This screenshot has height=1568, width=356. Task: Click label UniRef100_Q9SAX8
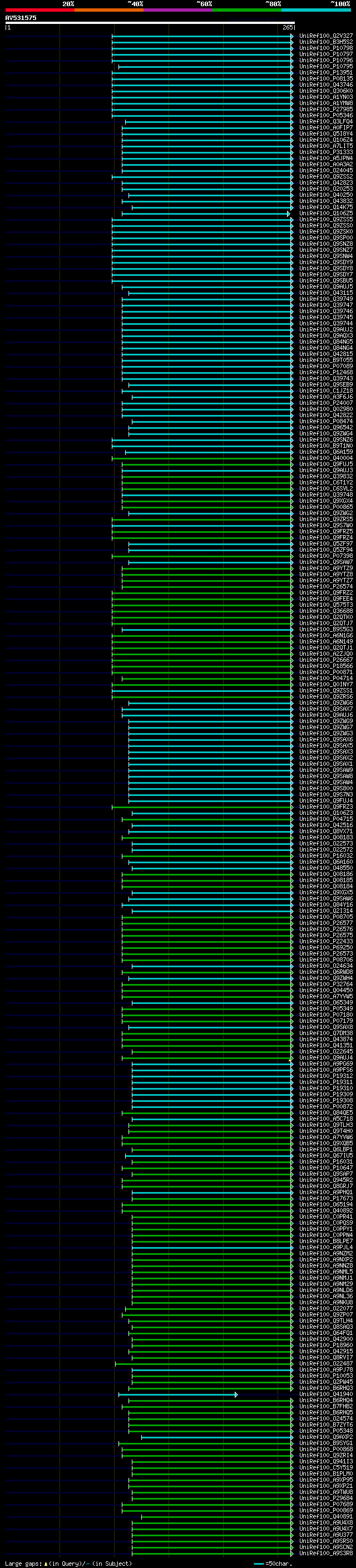point(325,1027)
